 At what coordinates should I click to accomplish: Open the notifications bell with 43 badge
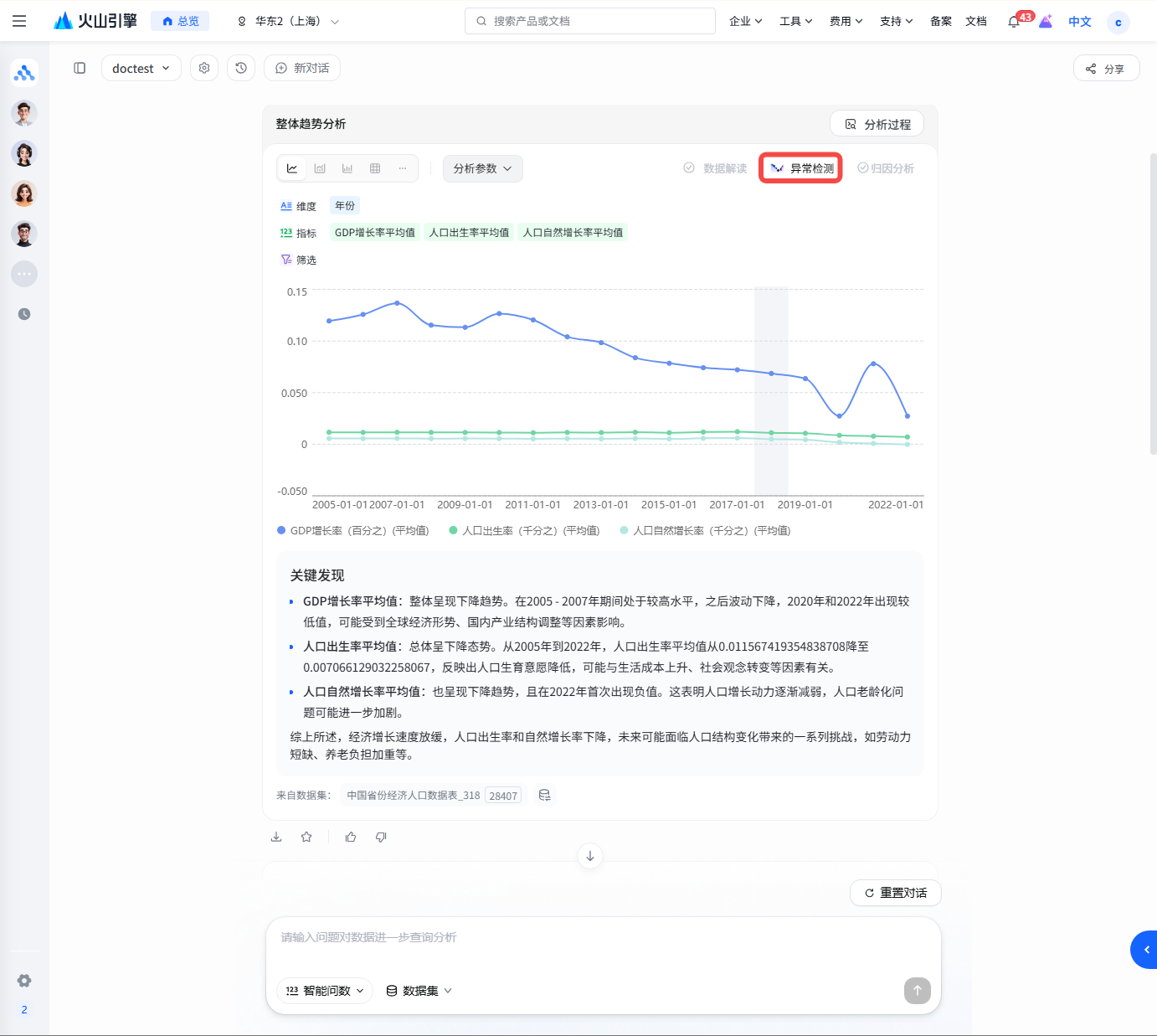[x=1014, y=22]
